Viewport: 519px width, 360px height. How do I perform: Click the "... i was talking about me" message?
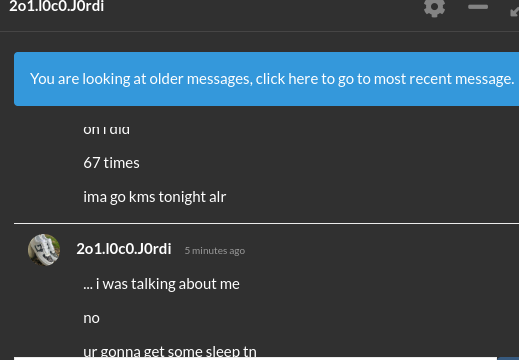point(161,284)
